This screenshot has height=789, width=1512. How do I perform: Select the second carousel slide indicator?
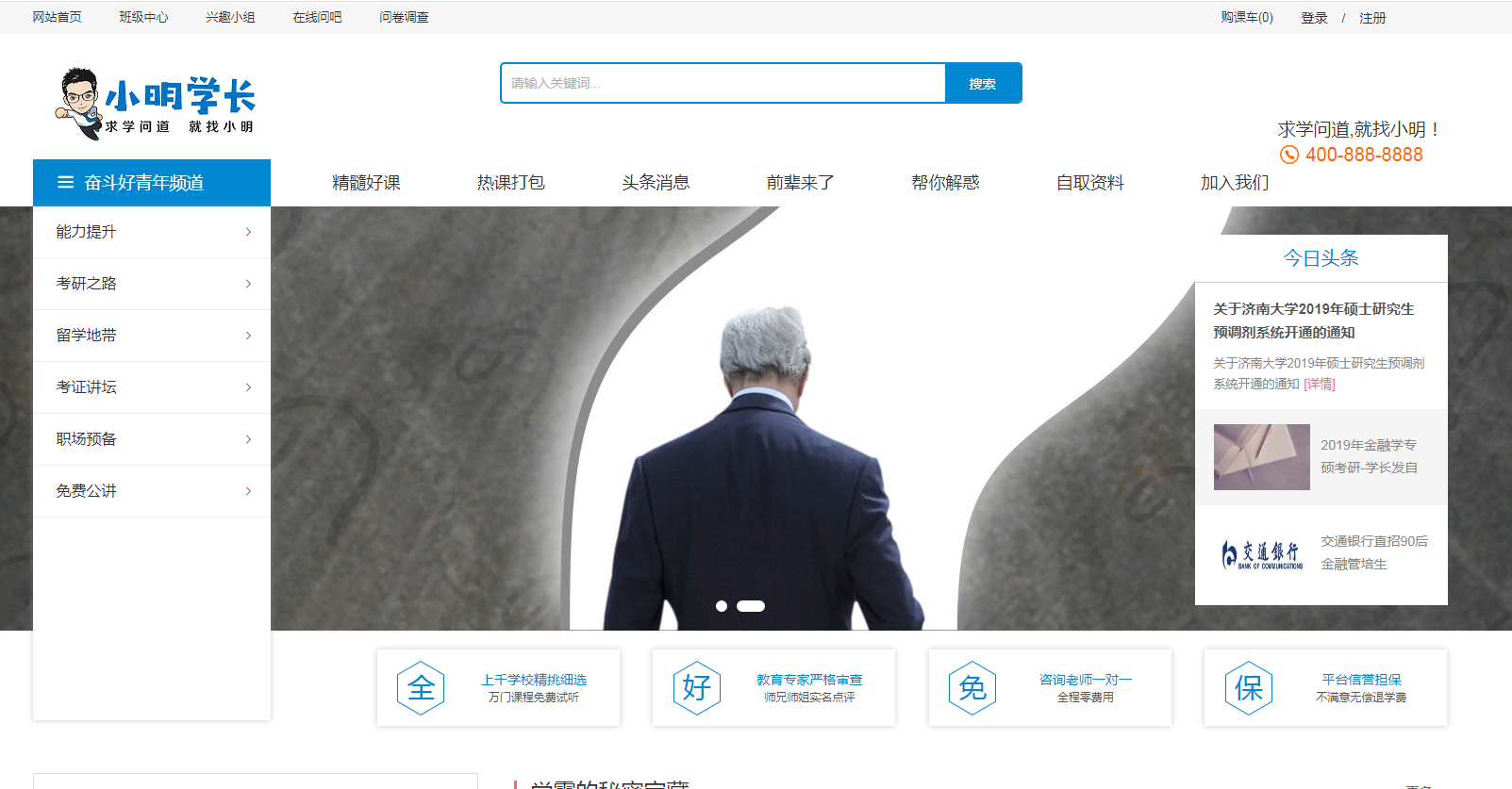pyautogui.click(x=751, y=606)
